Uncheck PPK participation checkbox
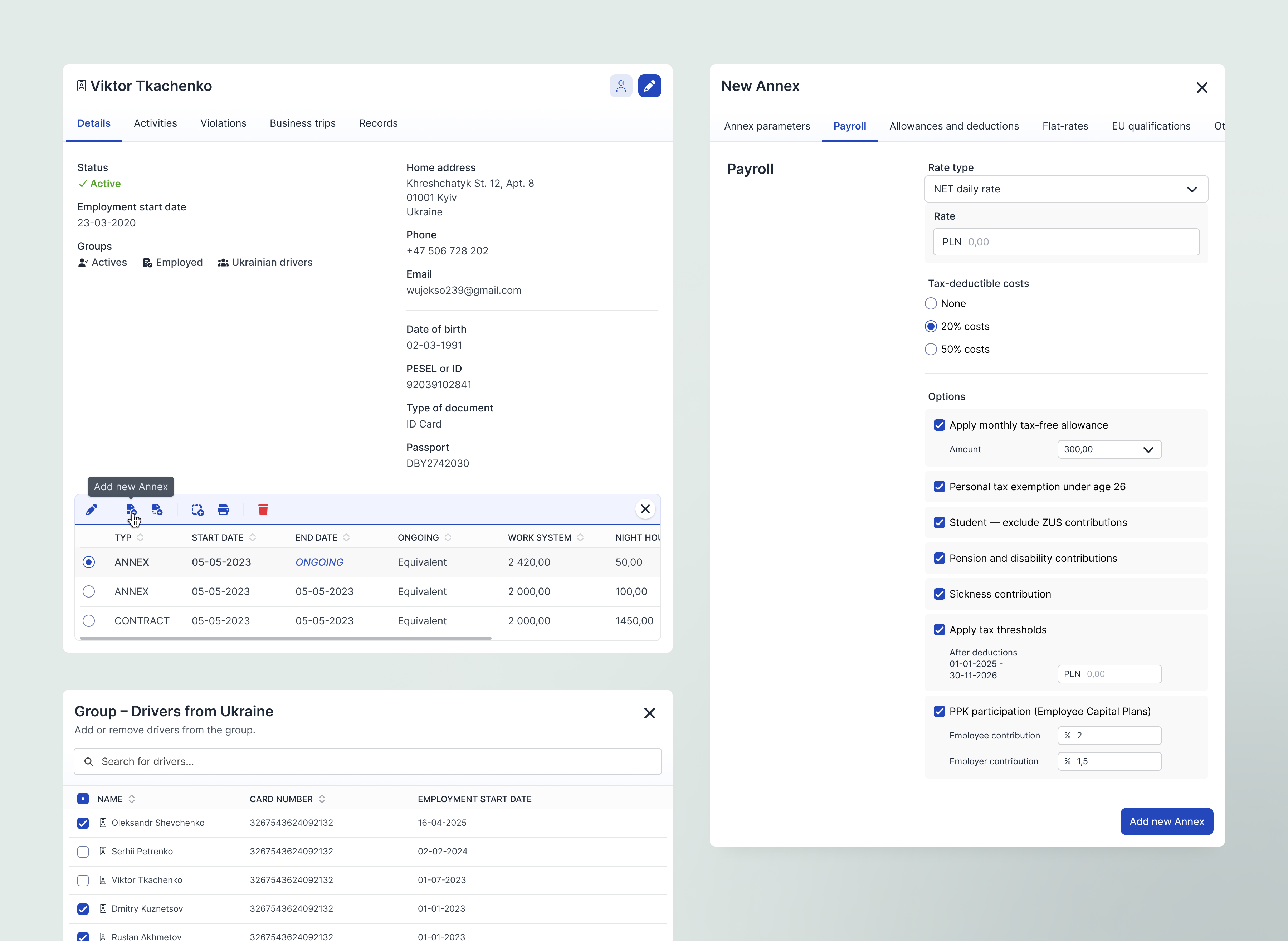The image size is (1288, 941). [x=940, y=711]
